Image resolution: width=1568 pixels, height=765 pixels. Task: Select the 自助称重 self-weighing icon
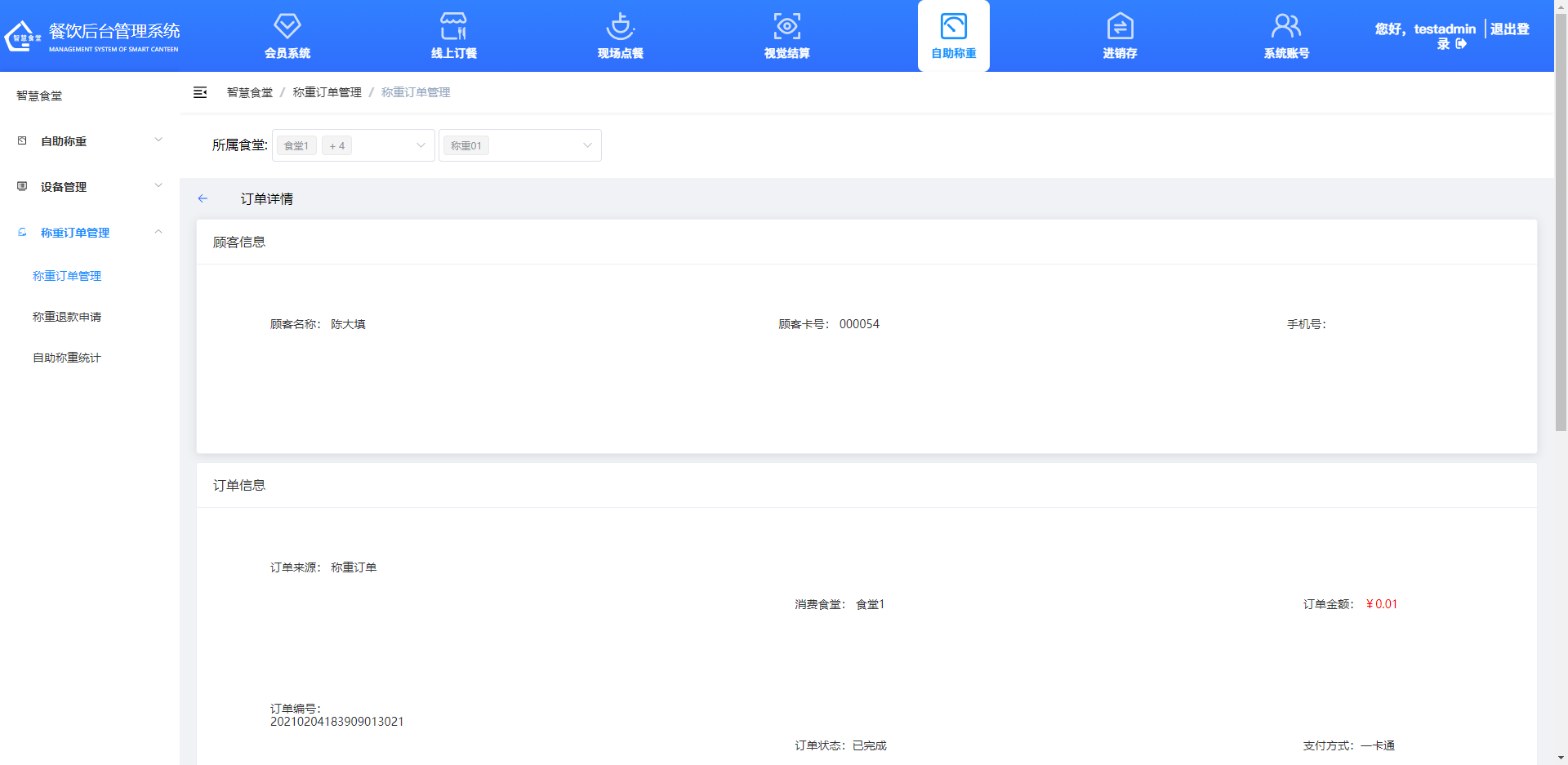pyautogui.click(x=953, y=27)
